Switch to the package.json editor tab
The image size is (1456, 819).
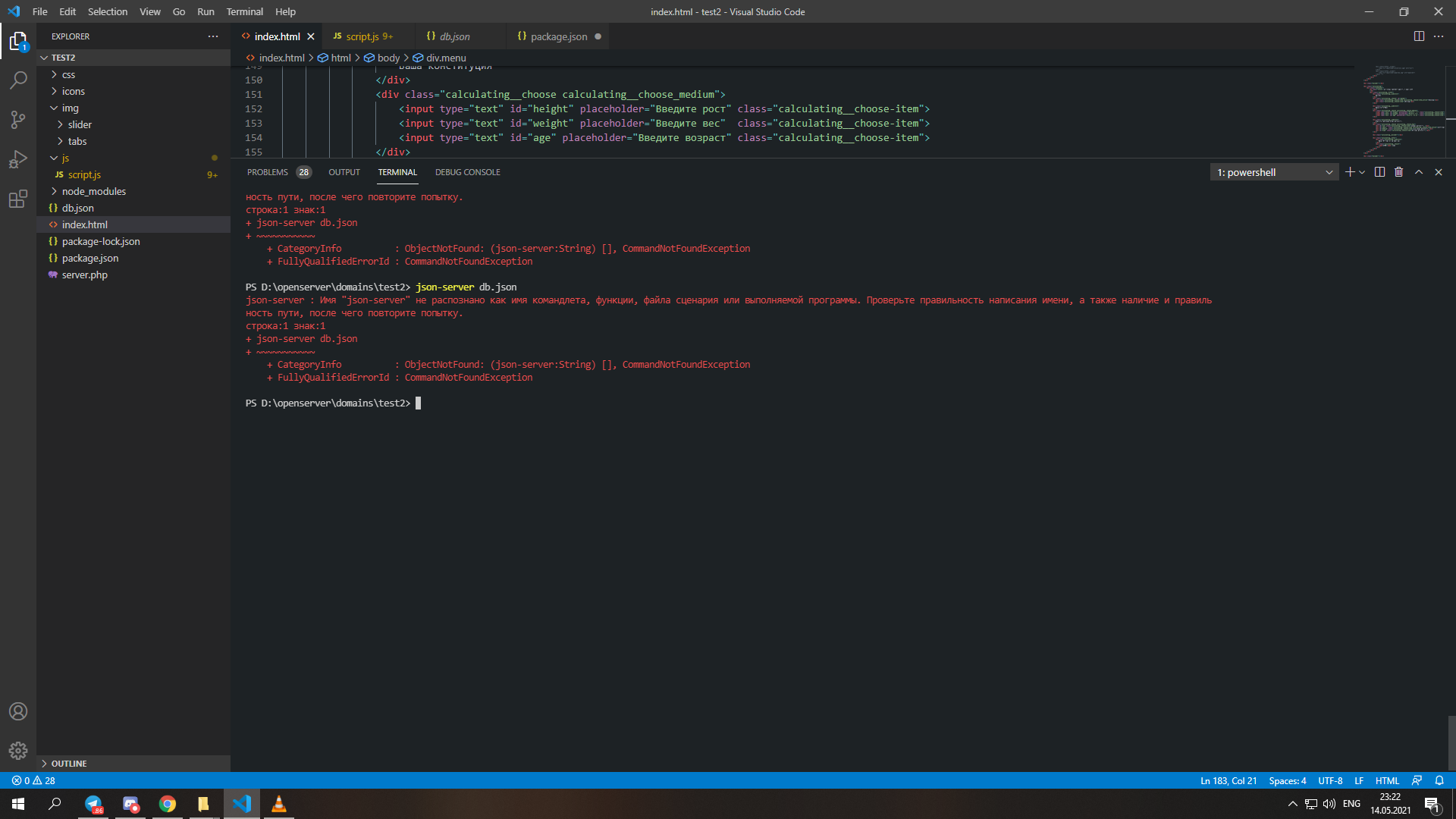[558, 36]
